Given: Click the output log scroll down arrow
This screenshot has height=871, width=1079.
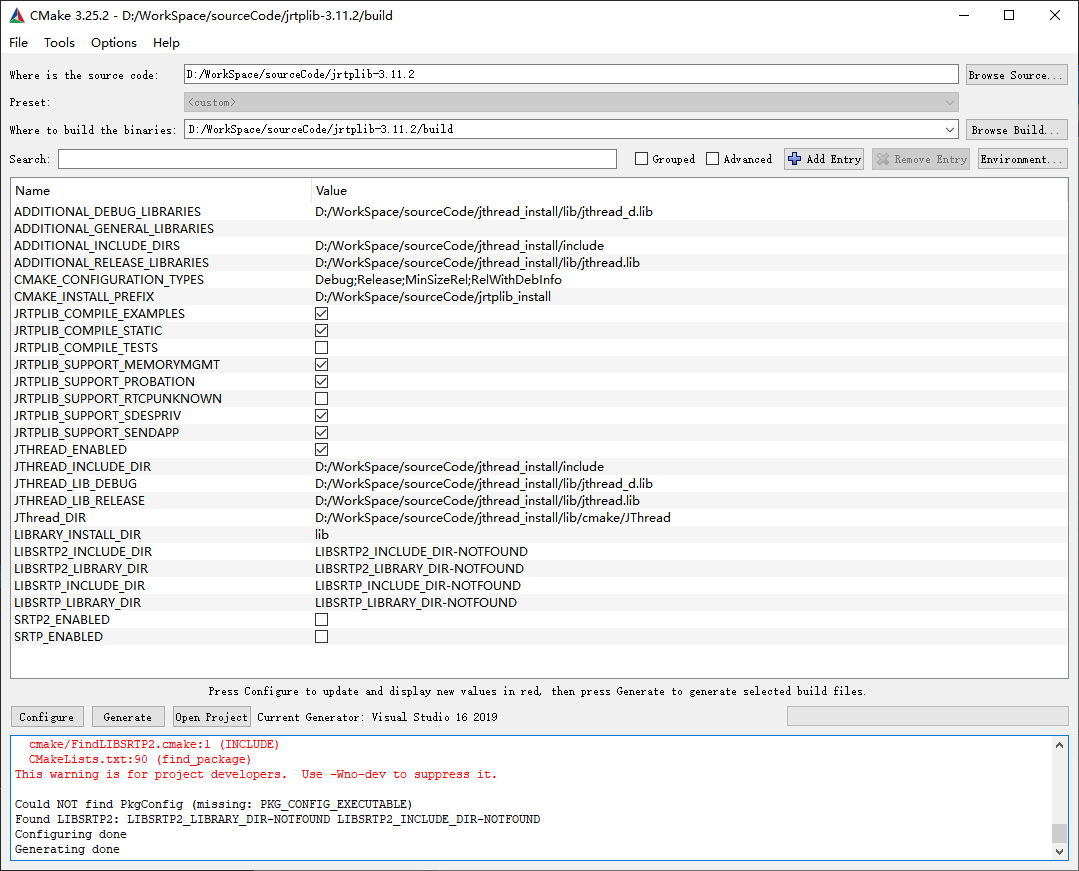Looking at the screenshot, I should pyautogui.click(x=1060, y=852).
